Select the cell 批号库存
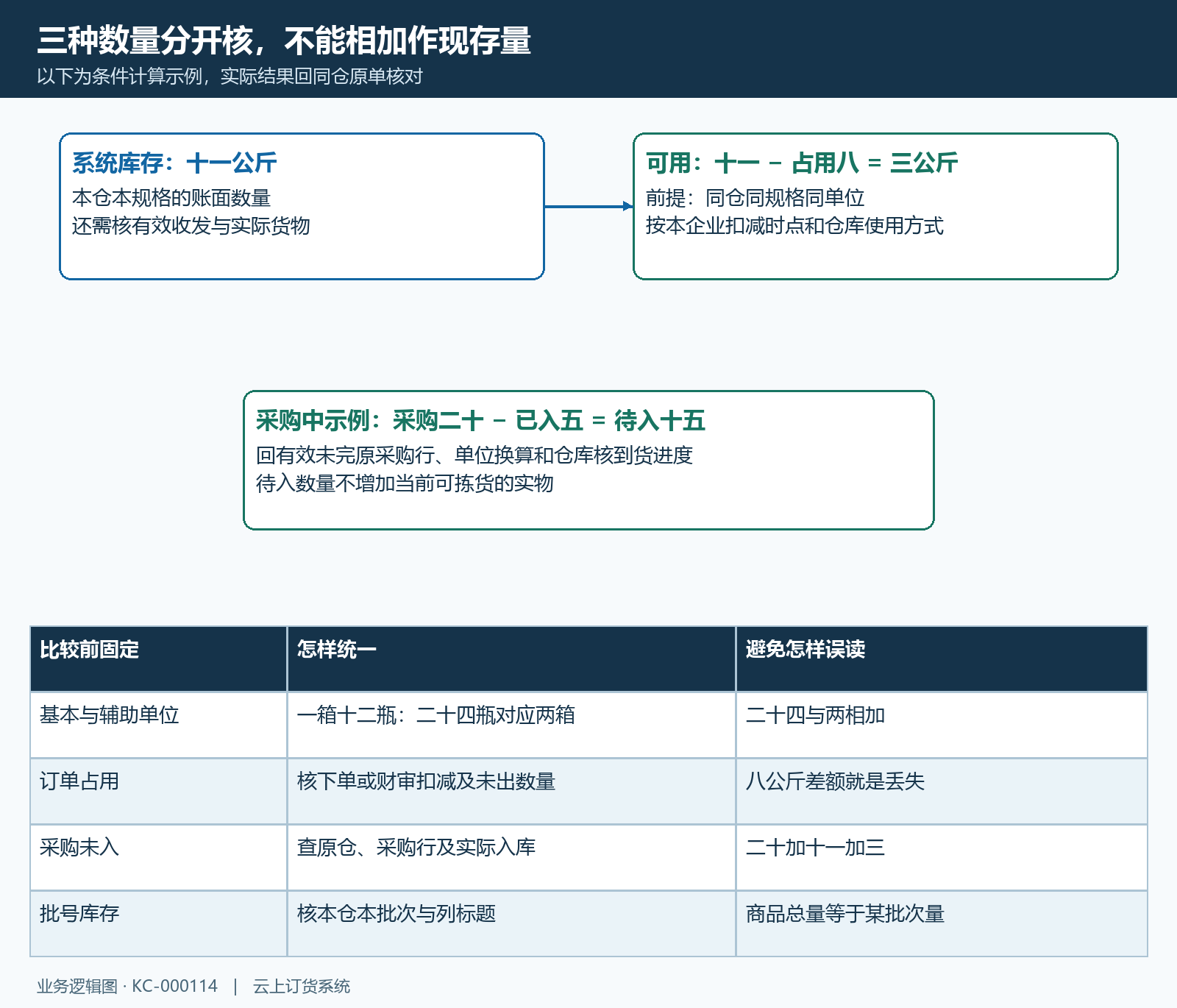The image size is (1177, 1008). click(x=158, y=924)
